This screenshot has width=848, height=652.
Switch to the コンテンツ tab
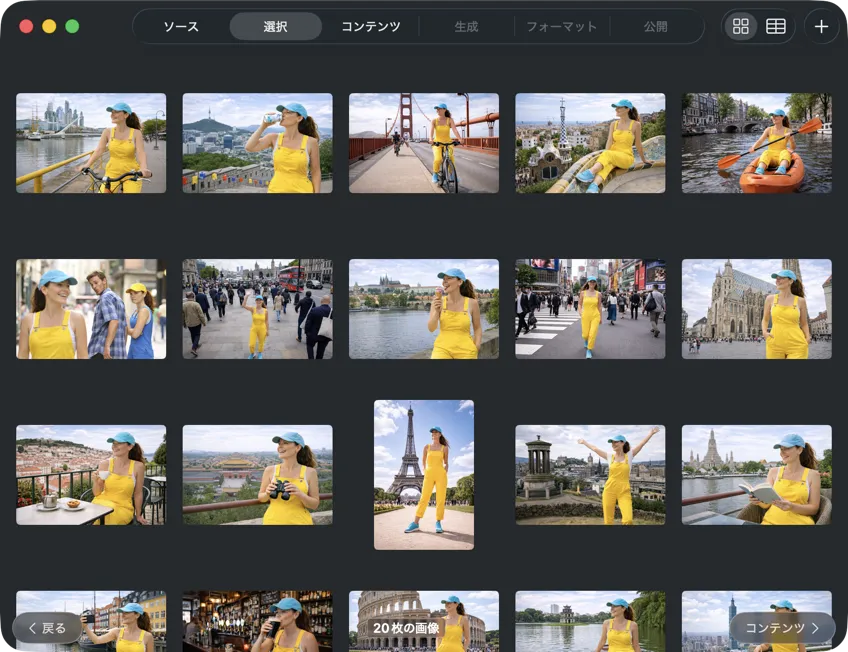pyautogui.click(x=370, y=27)
